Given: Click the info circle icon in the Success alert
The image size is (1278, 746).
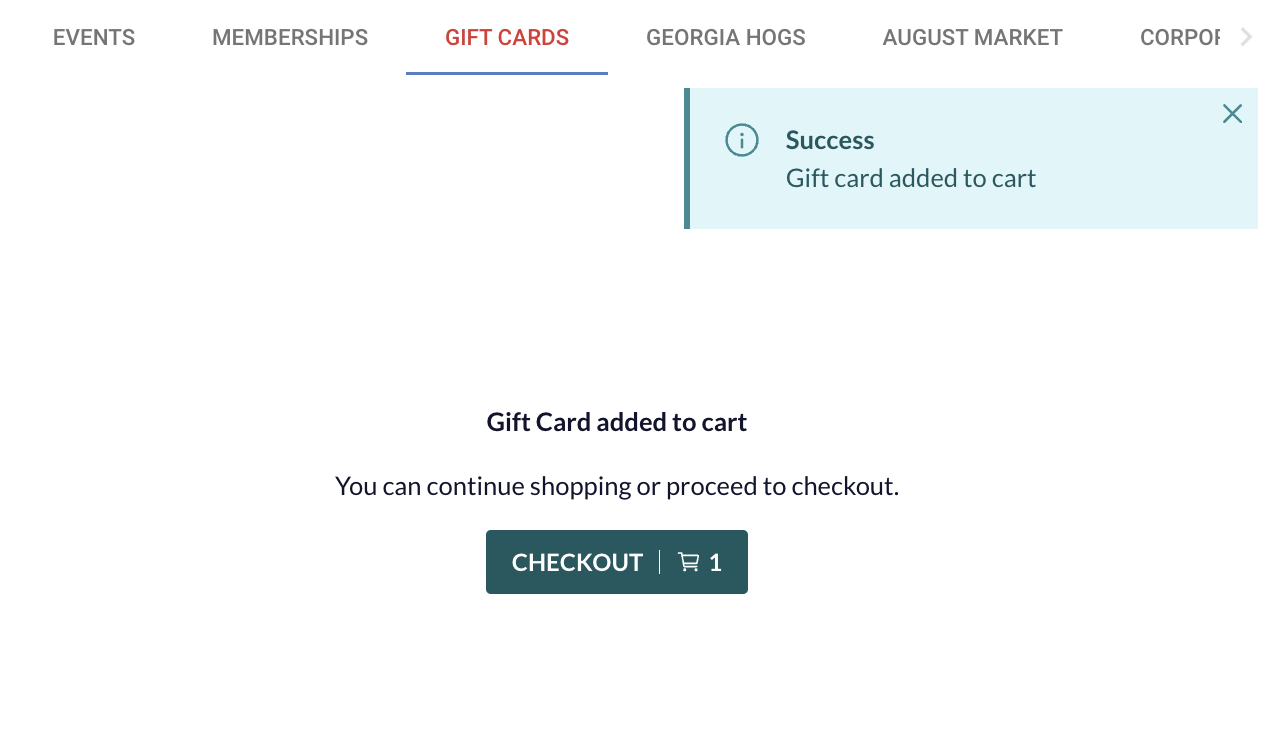Looking at the screenshot, I should point(742,140).
